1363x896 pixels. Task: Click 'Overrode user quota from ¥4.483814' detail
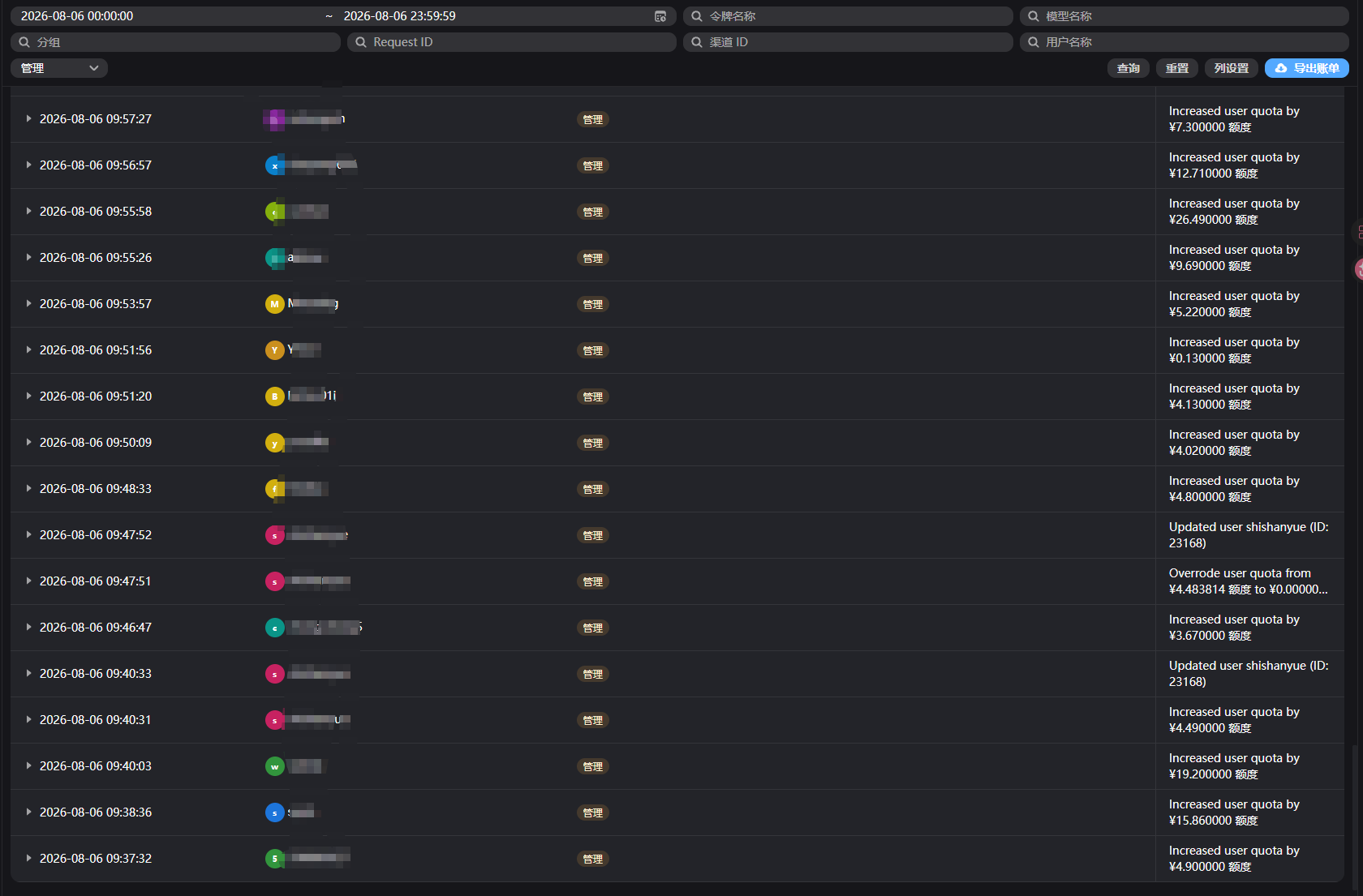pos(1249,581)
